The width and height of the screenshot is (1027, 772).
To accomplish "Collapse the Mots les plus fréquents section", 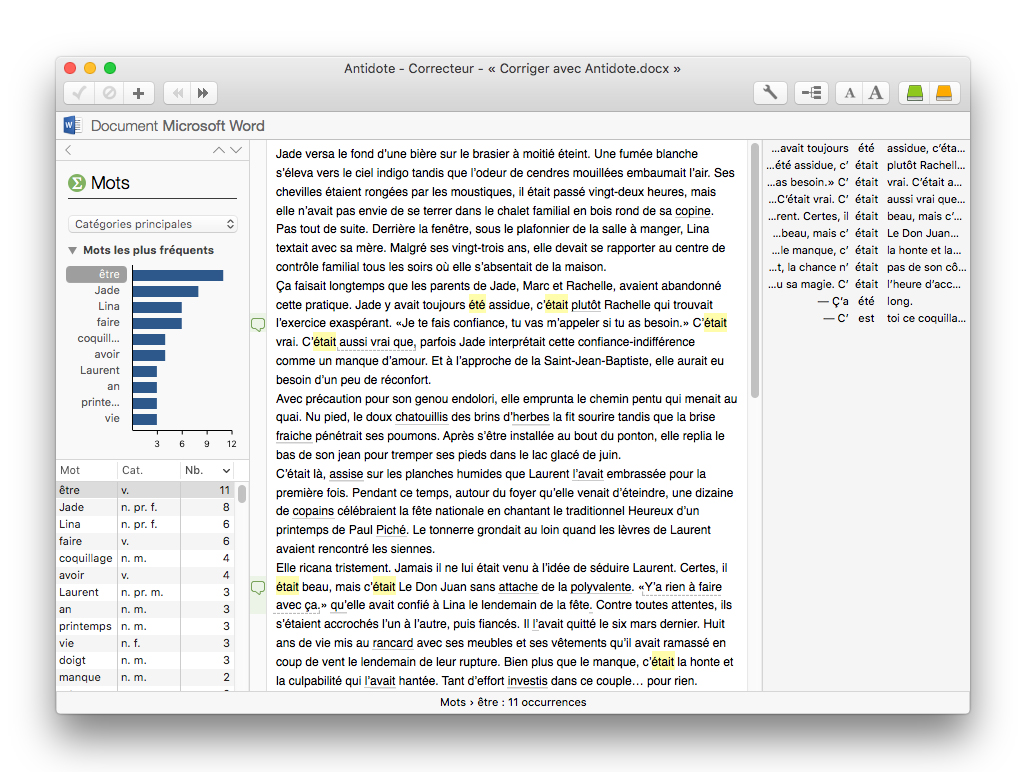I will click(73, 251).
